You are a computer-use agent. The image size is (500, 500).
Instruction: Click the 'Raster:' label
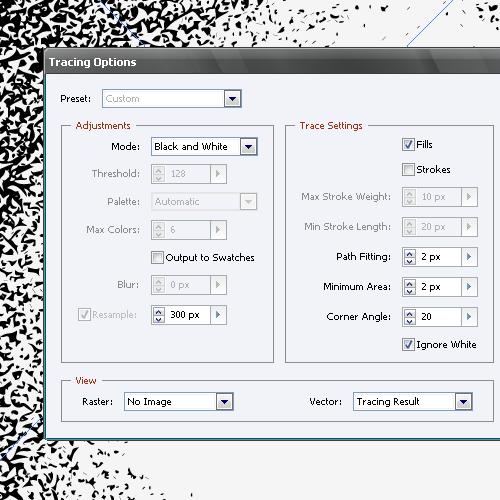tap(97, 402)
